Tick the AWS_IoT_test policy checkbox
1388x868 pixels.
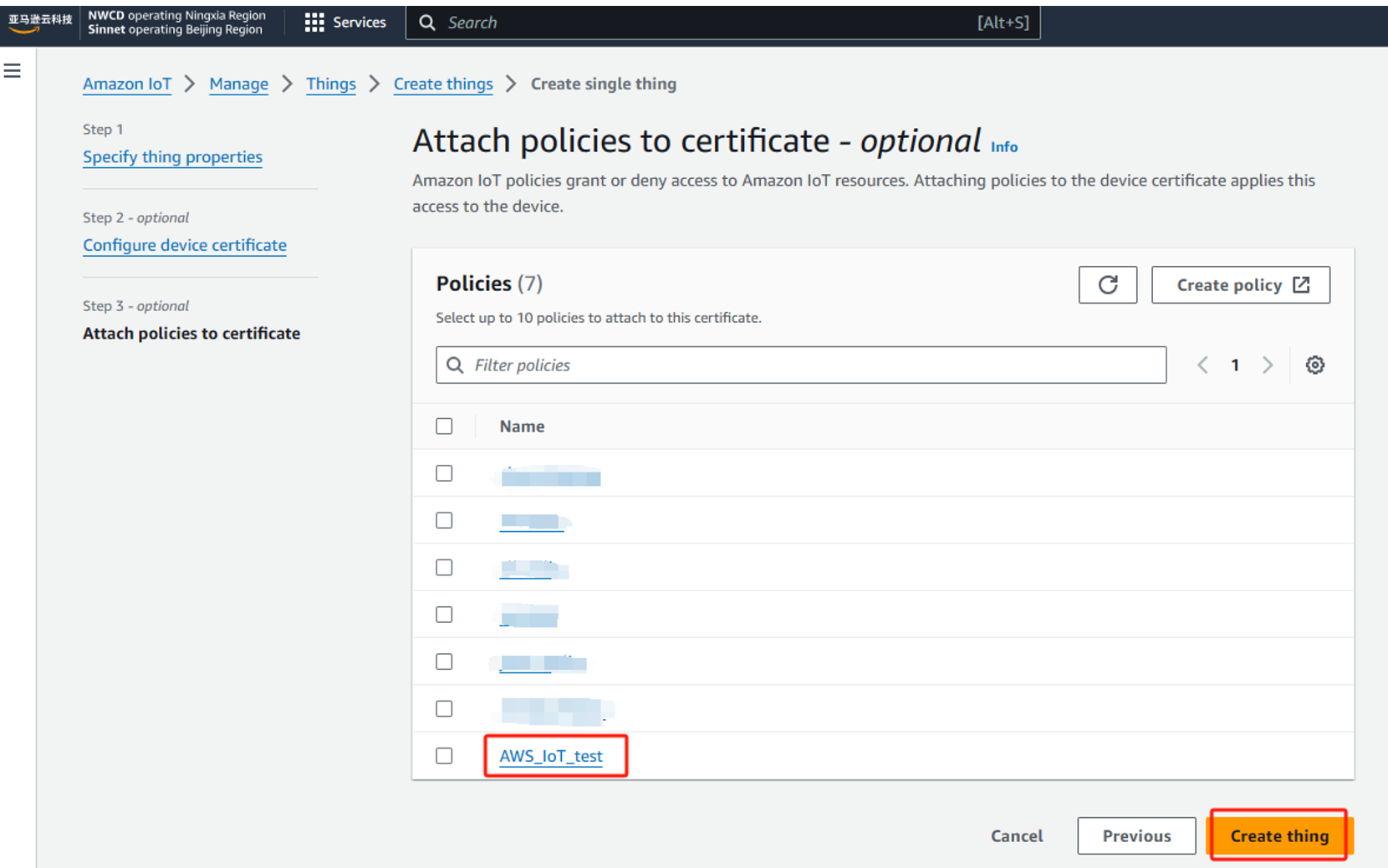(x=444, y=756)
